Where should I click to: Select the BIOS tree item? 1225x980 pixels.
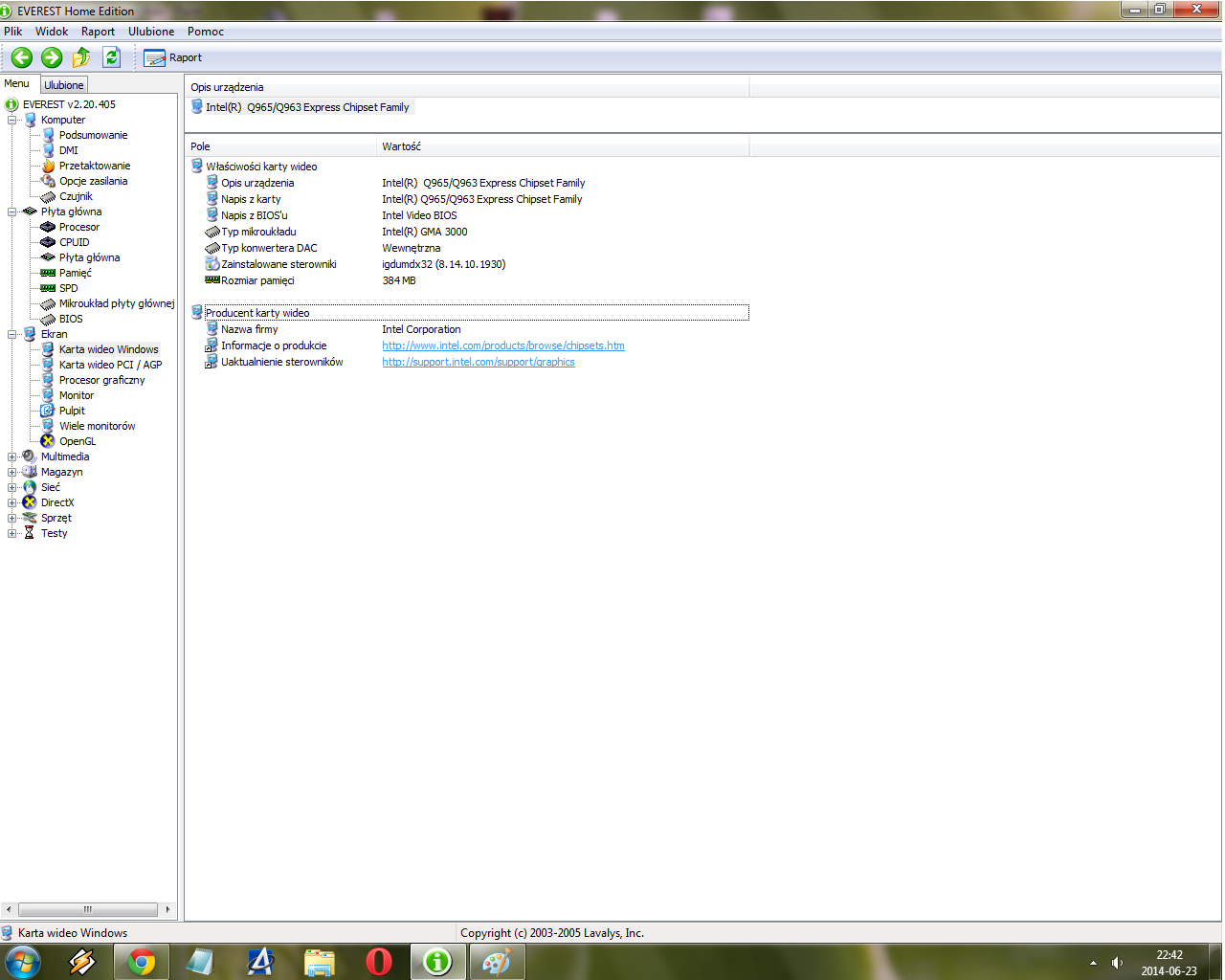[x=71, y=319]
